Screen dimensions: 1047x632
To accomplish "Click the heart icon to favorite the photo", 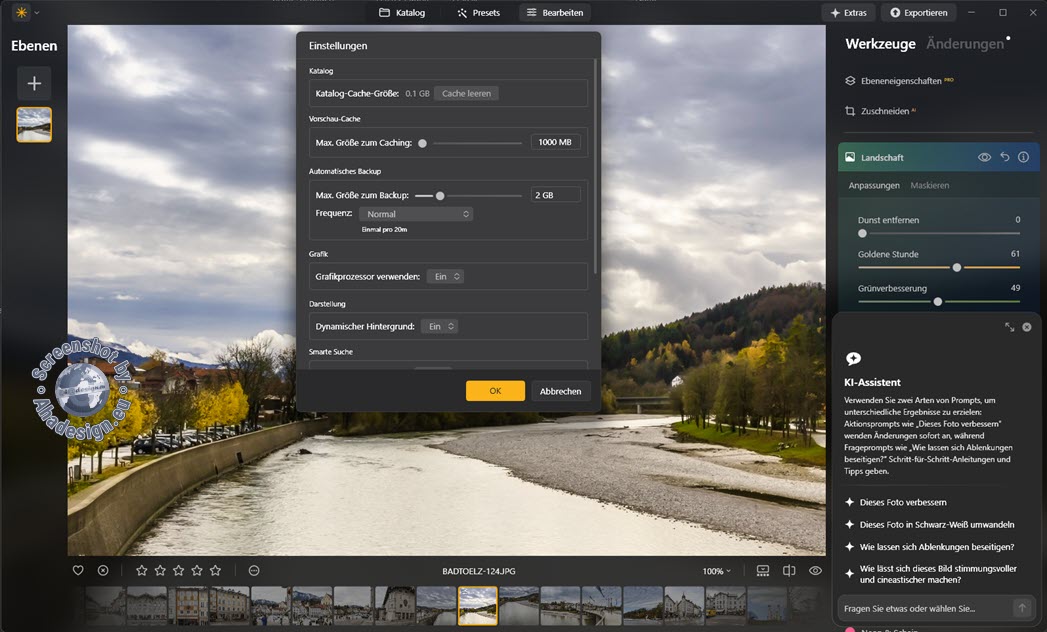I will (x=77, y=570).
